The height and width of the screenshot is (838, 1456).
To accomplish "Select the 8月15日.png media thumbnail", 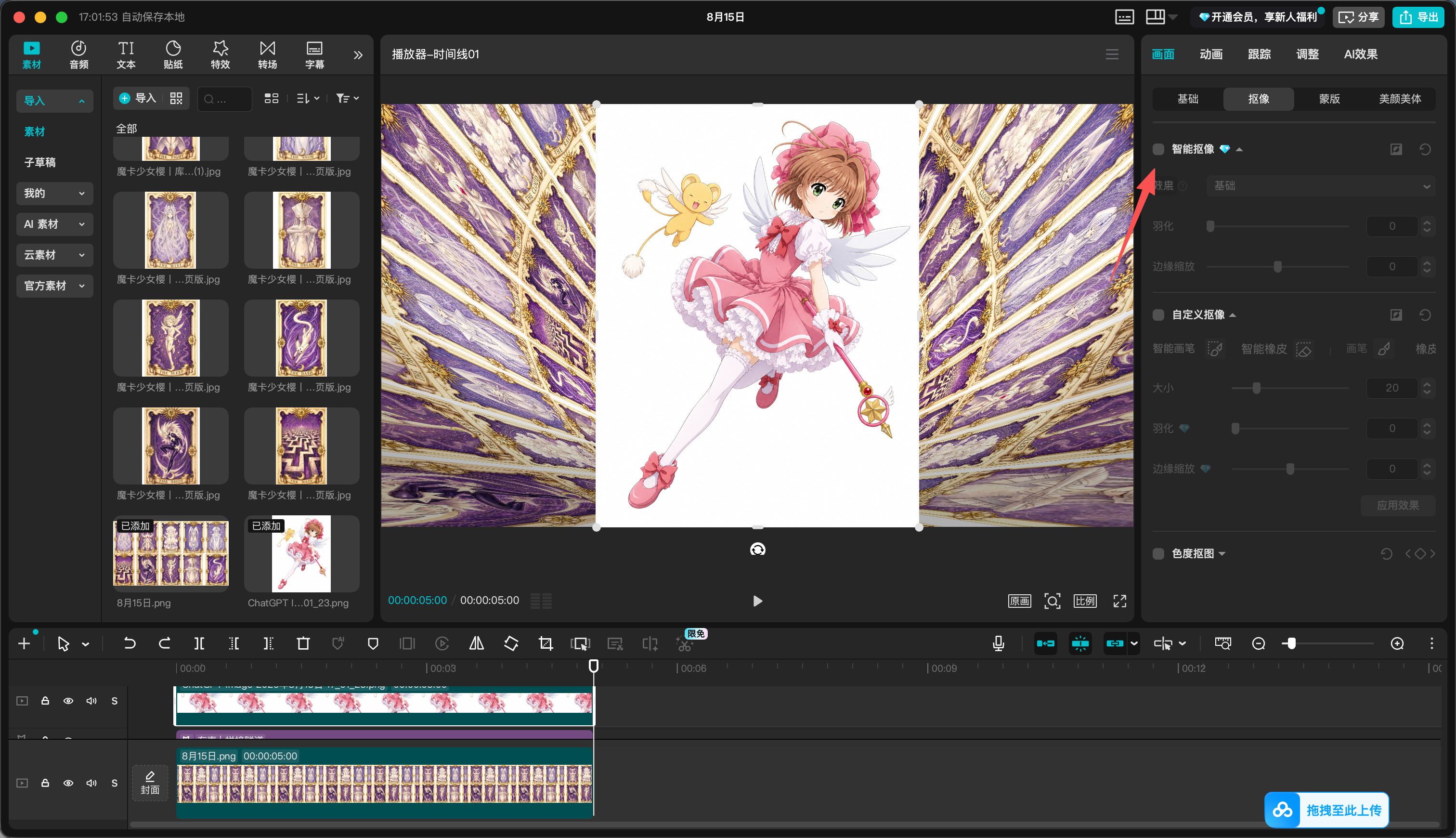I will pyautogui.click(x=171, y=553).
